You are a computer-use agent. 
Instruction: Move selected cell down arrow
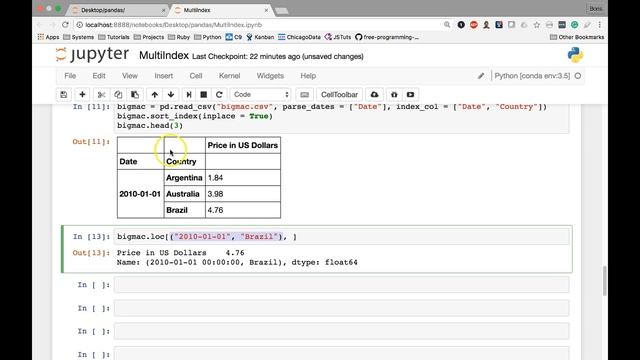[171, 95]
